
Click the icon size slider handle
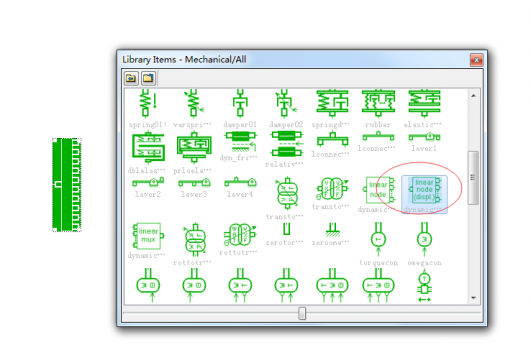302,313
